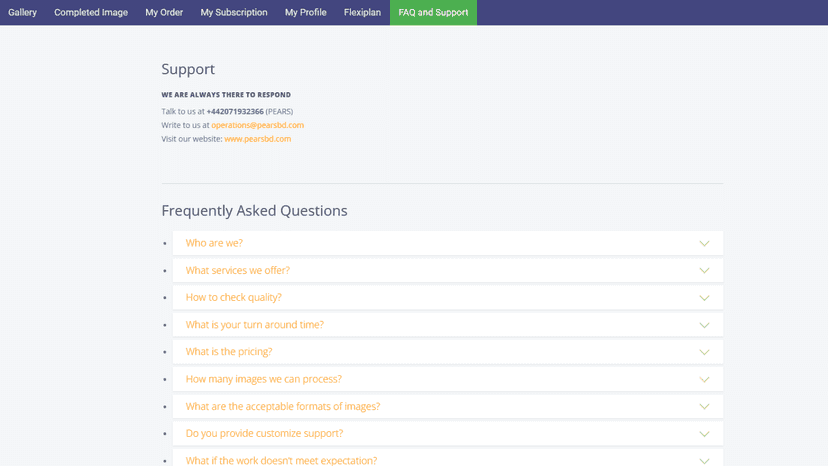Screen dimensions: 828x466
Task: Open 'What is your turn around time?' question
Action: coord(448,324)
